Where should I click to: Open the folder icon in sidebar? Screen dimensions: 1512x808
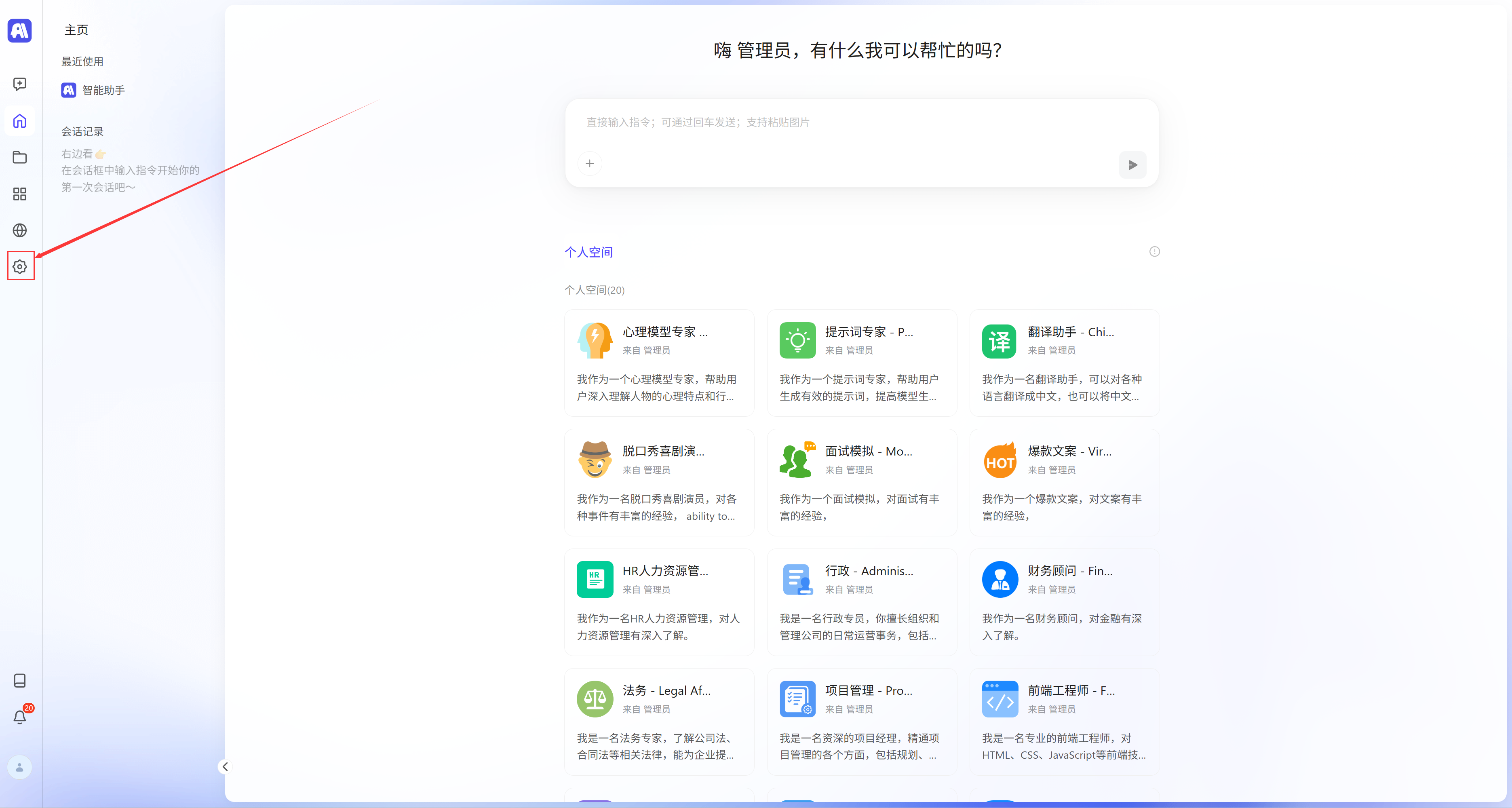pos(20,157)
